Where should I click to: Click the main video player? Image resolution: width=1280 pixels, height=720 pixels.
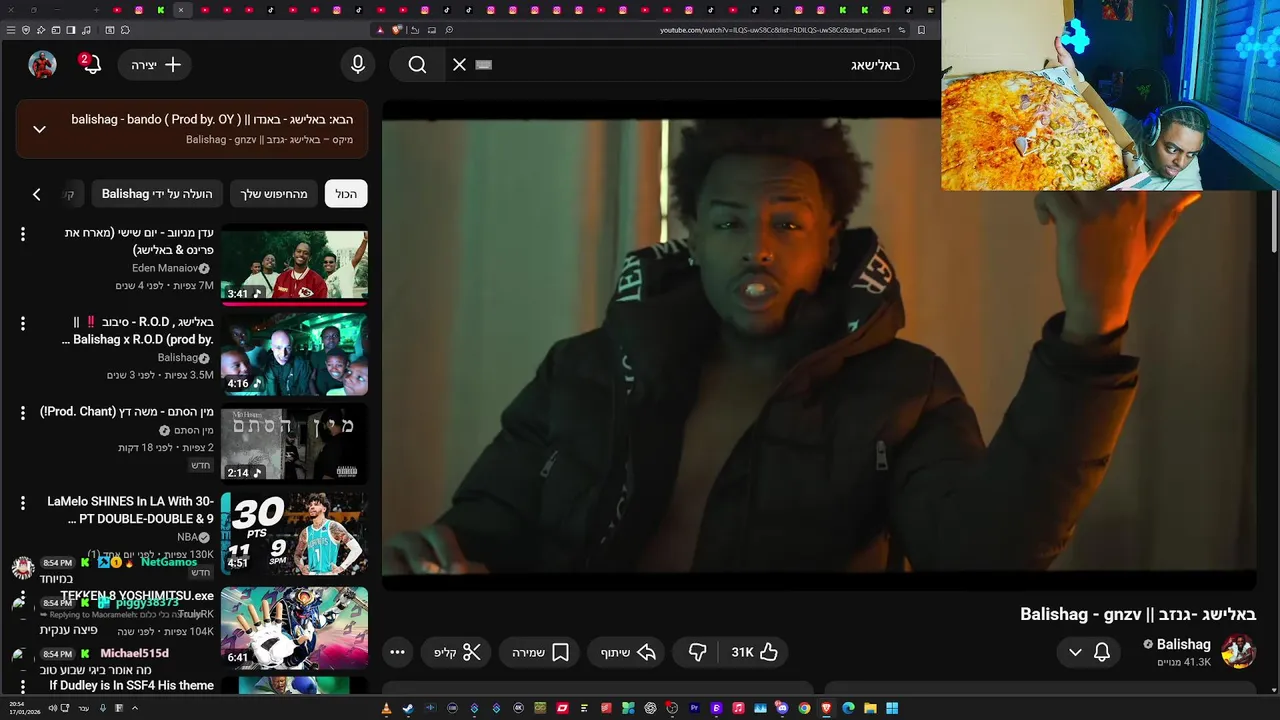click(x=818, y=345)
